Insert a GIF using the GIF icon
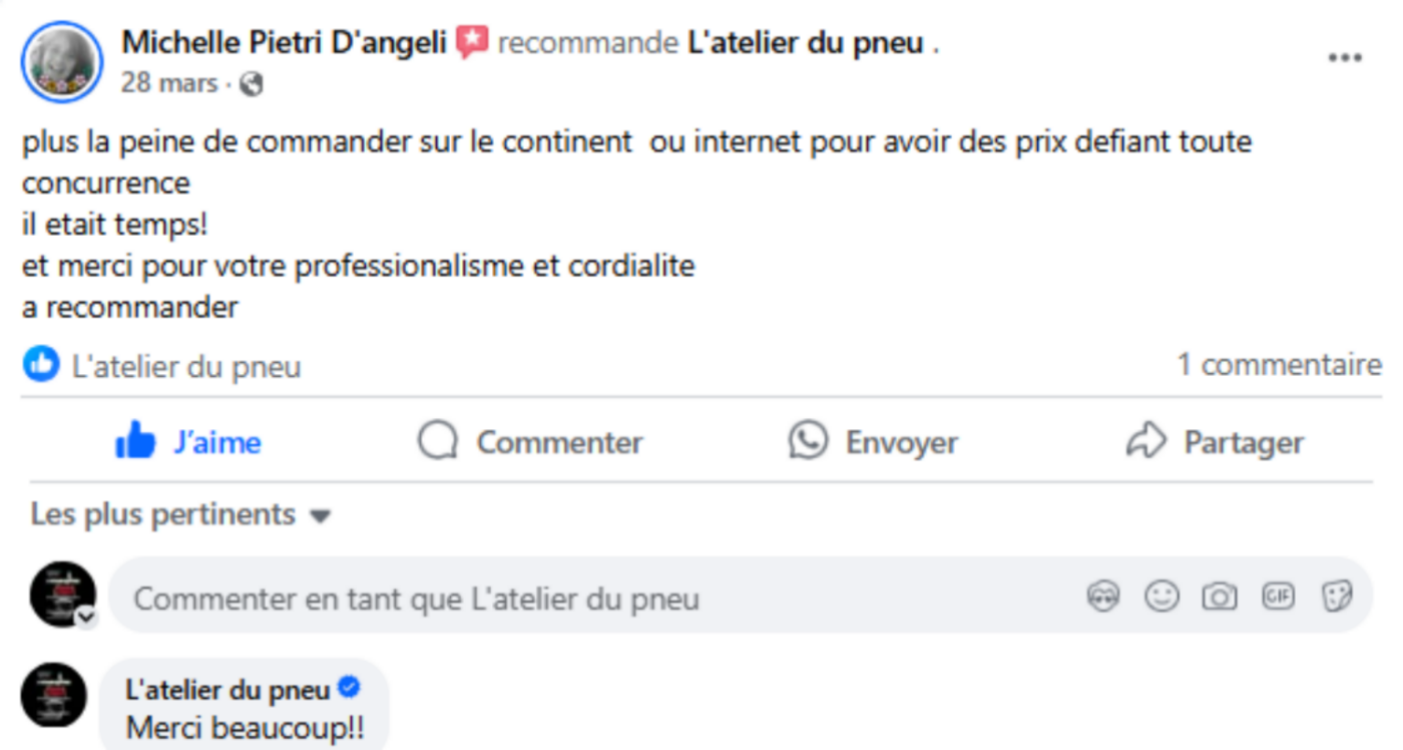1403x750 pixels. point(1278,597)
